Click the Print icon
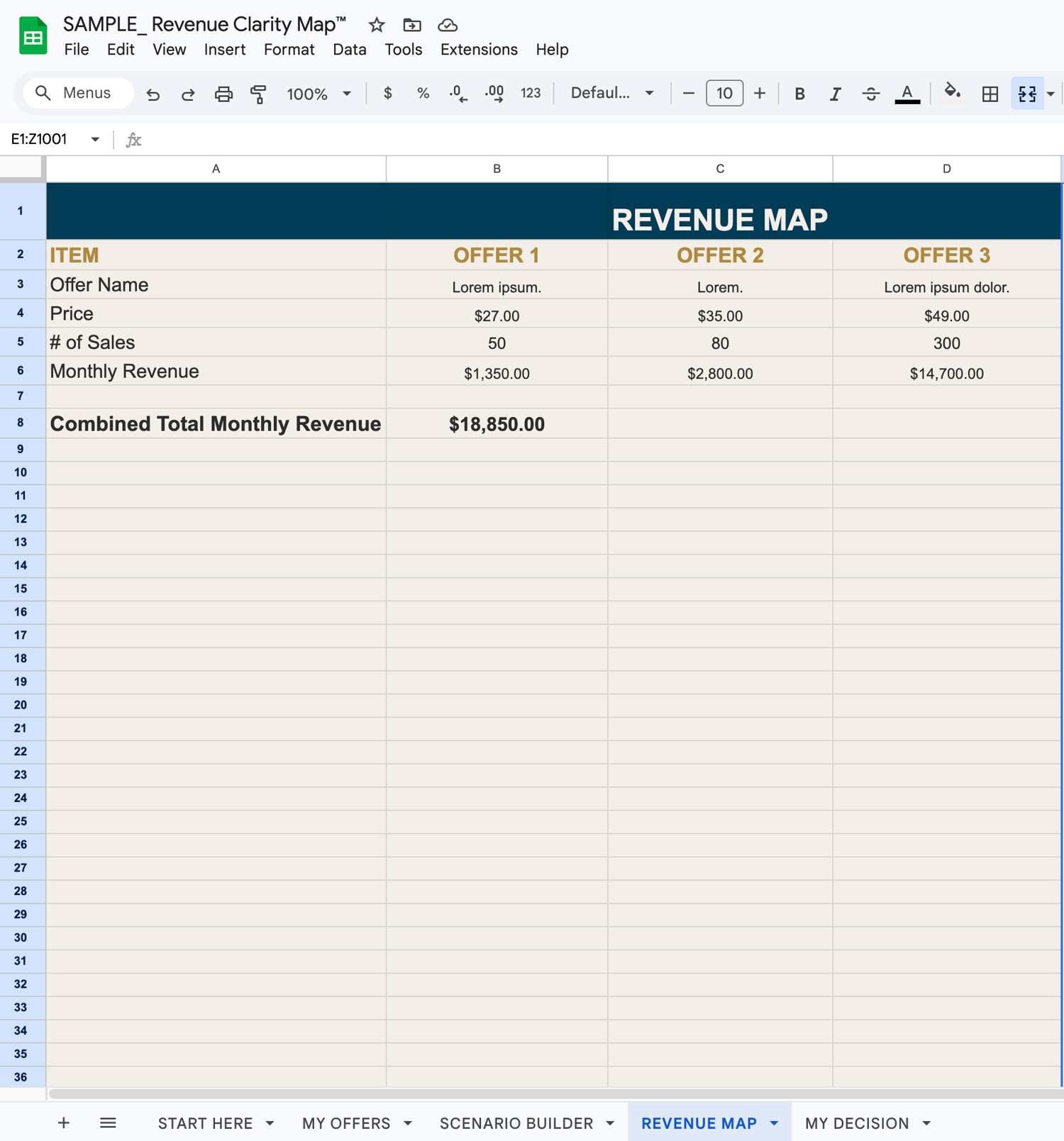Screen dimensions: 1064x1141 coord(223,94)
